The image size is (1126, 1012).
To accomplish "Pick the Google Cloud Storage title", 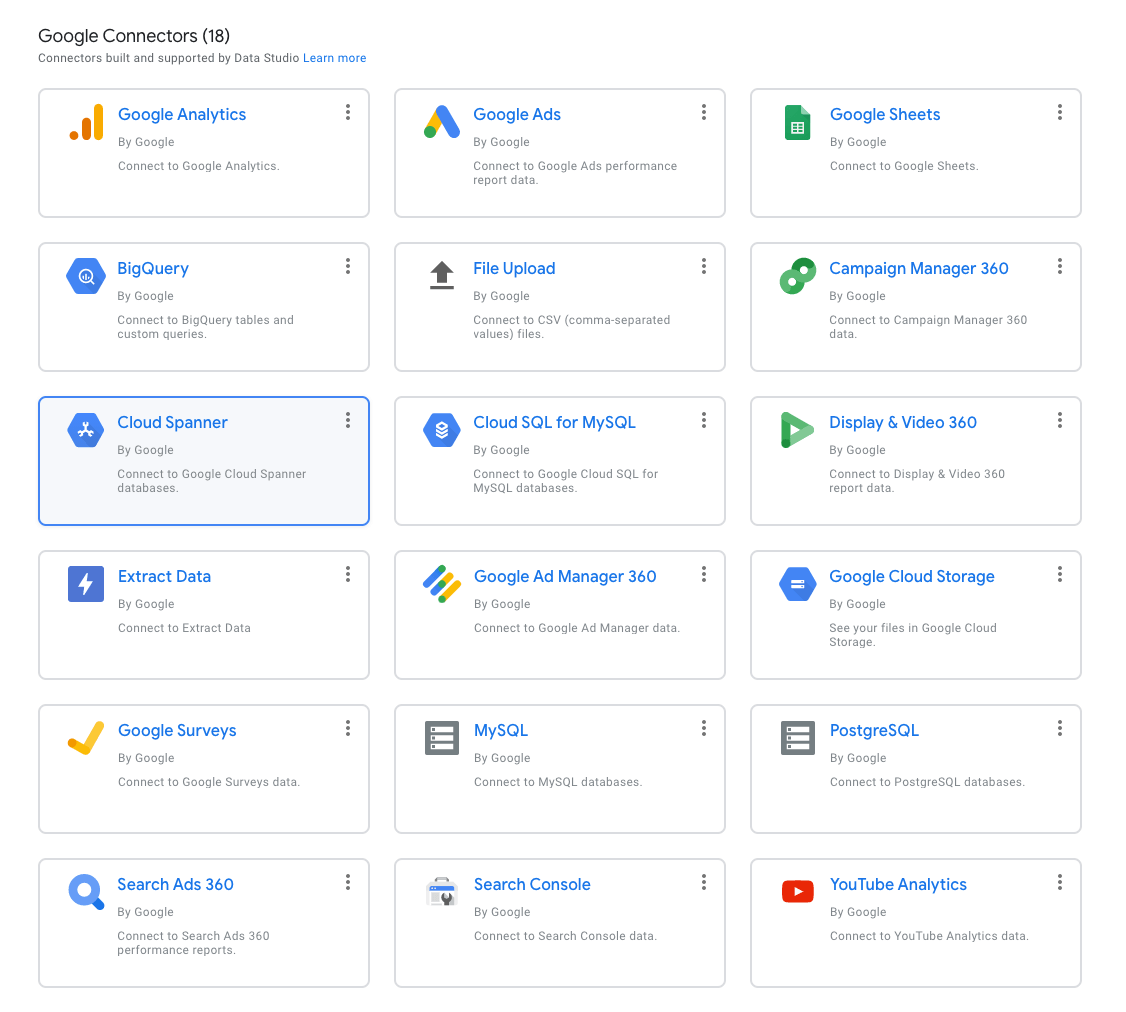I will tap(912, 577).
